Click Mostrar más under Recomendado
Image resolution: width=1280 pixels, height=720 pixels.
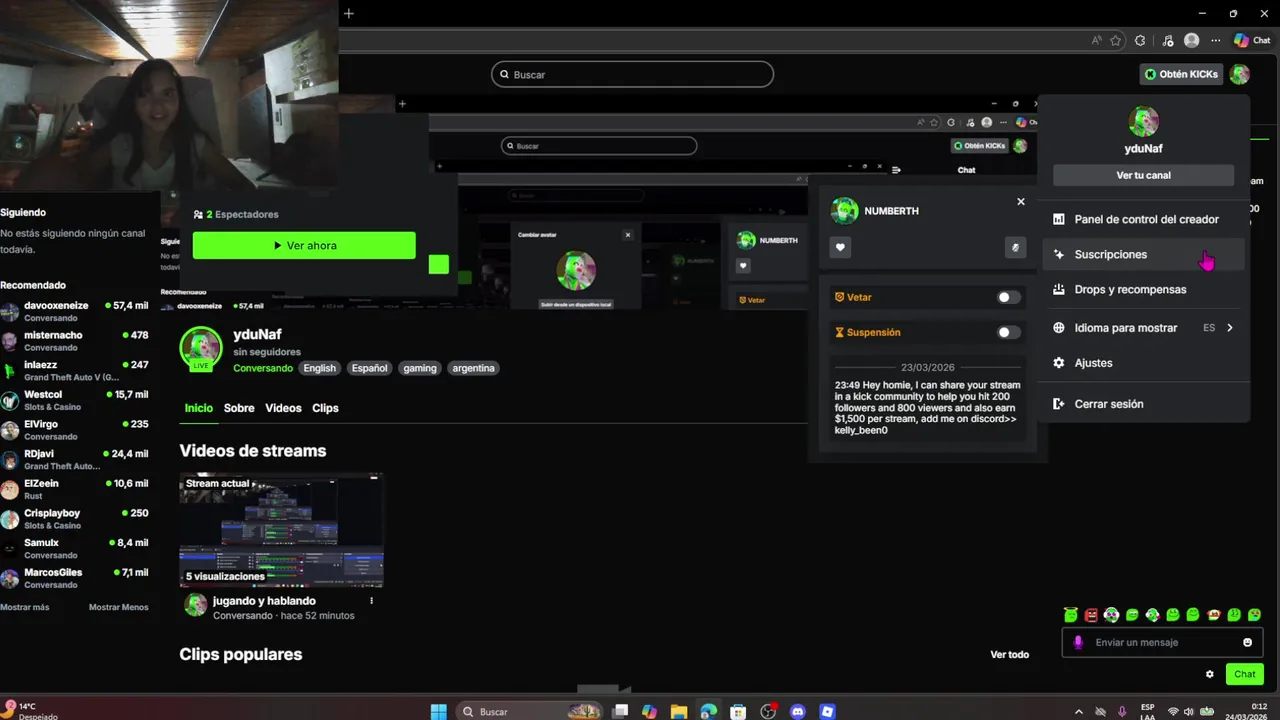click(25, 607)
